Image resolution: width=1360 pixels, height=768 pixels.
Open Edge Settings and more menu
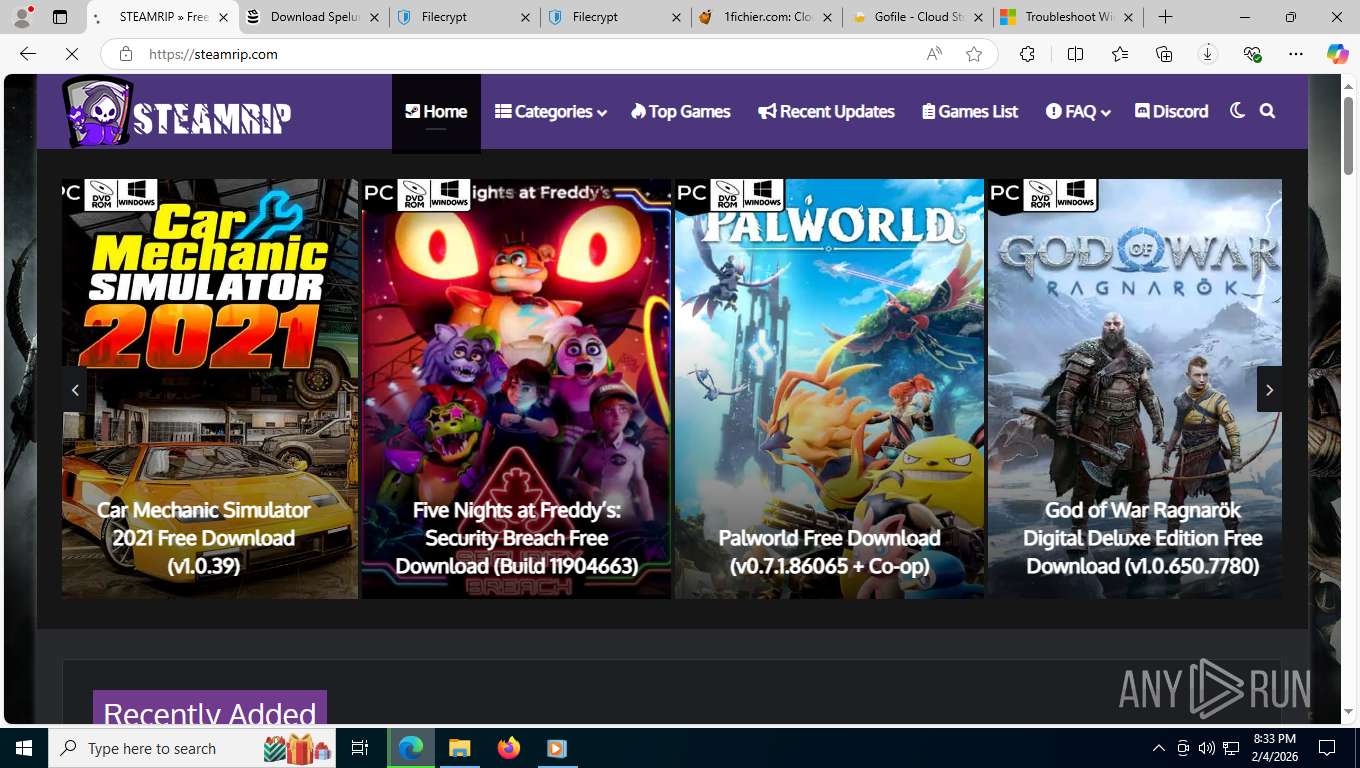pyautogui.click(x=1296, y=54)
